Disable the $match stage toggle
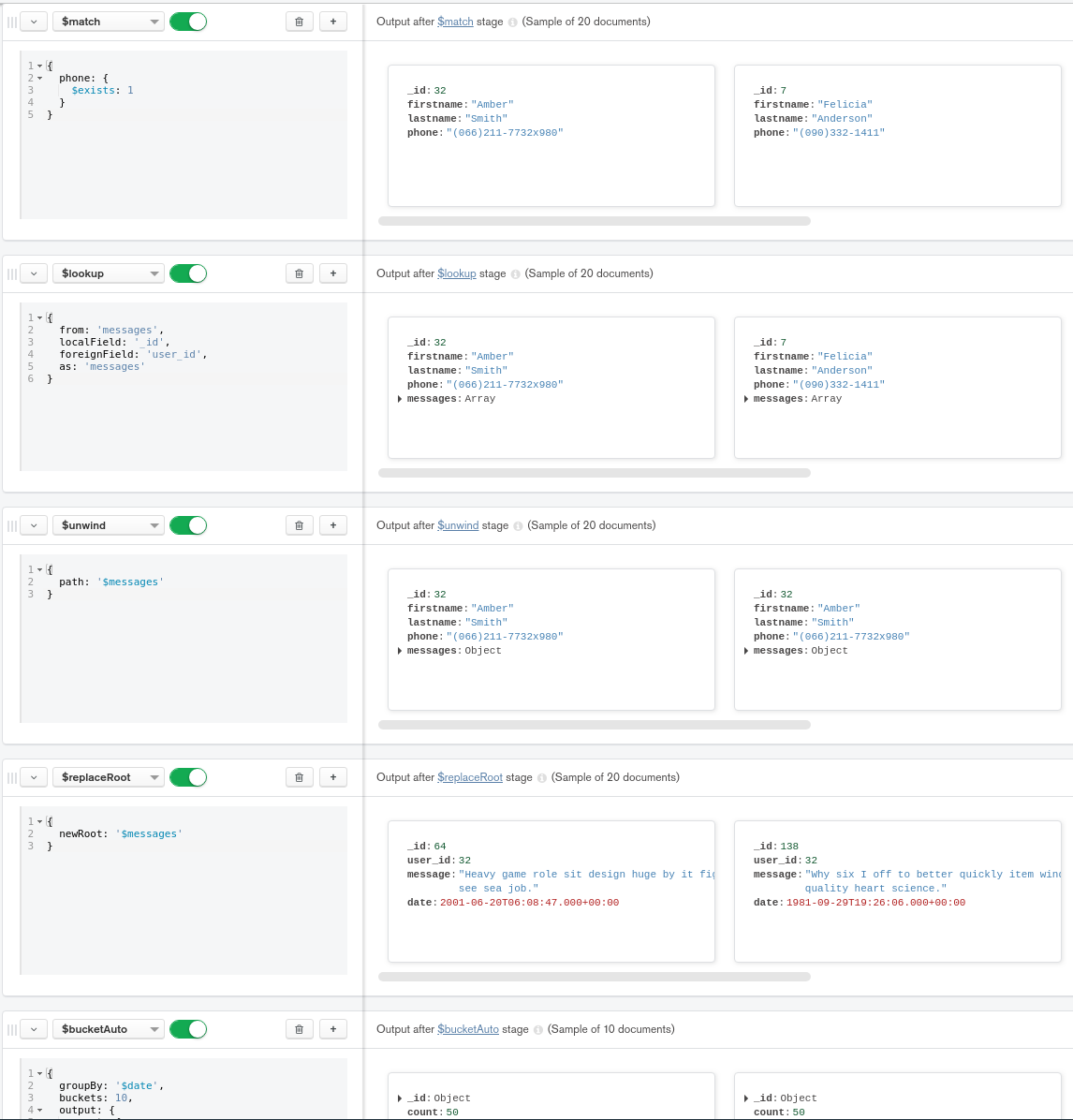 [188, 22]
